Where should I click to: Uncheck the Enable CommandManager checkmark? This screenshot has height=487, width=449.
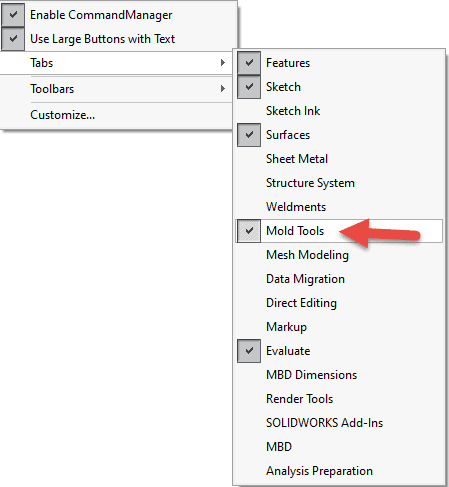pyautogui.click(x=13, y=15)
